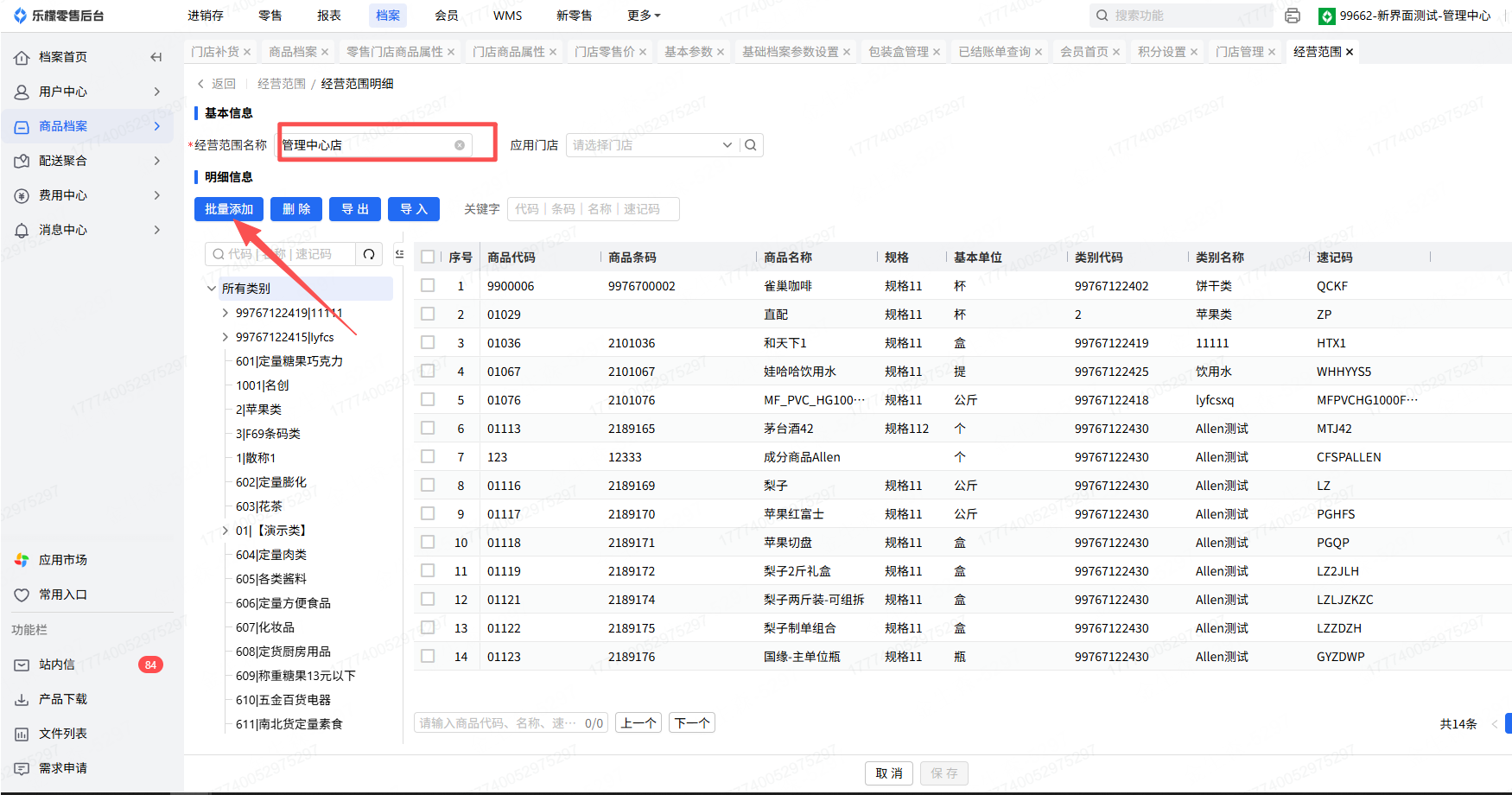Select the checkbox for 茅台酒42 row

click(x=428, y=429)
